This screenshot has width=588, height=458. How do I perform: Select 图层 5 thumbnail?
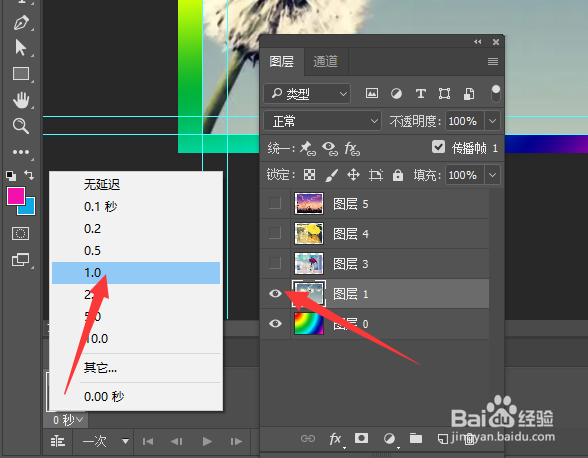click(x=309, y=204)
